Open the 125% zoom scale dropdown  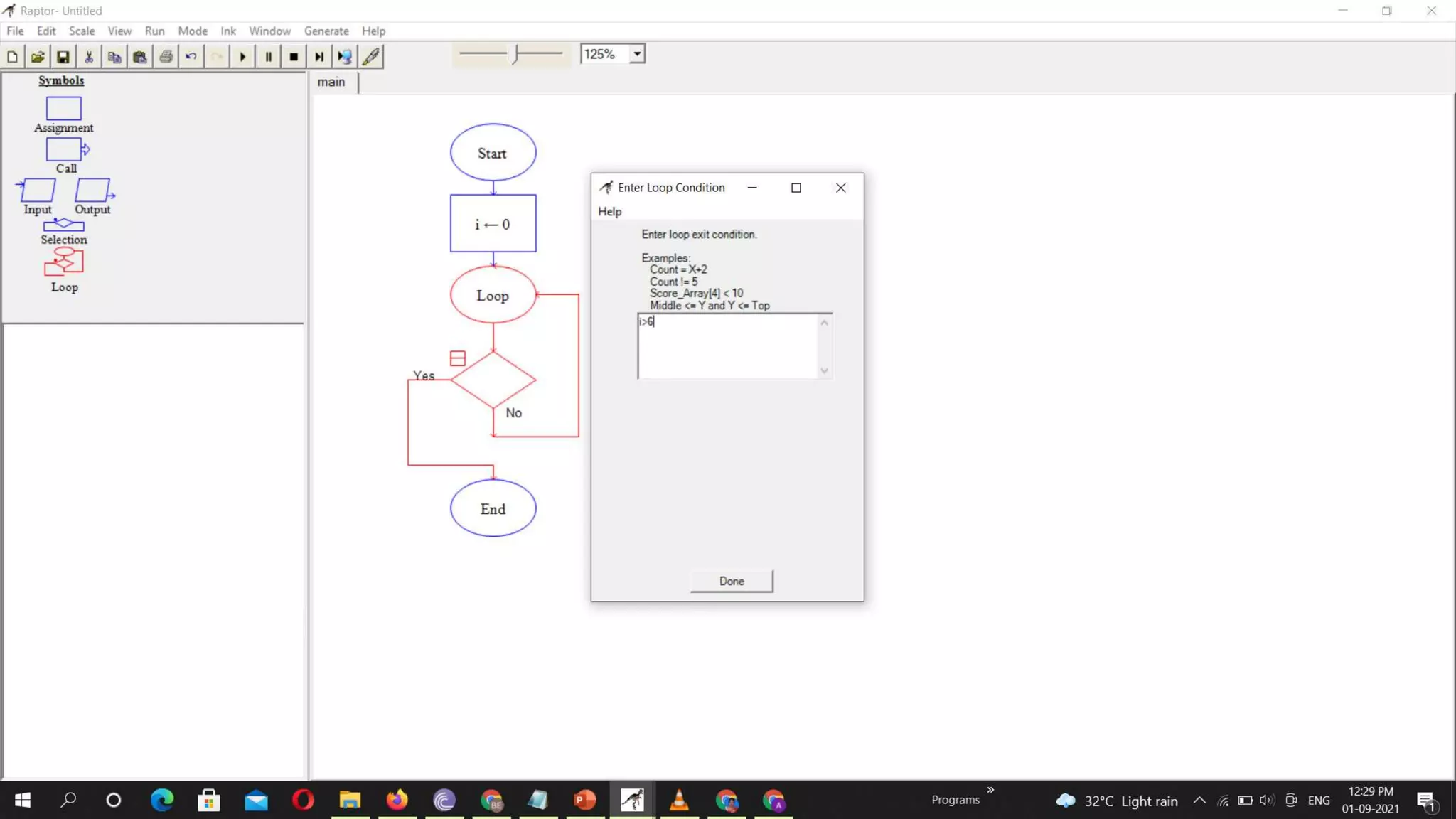(x=637, y=54)
